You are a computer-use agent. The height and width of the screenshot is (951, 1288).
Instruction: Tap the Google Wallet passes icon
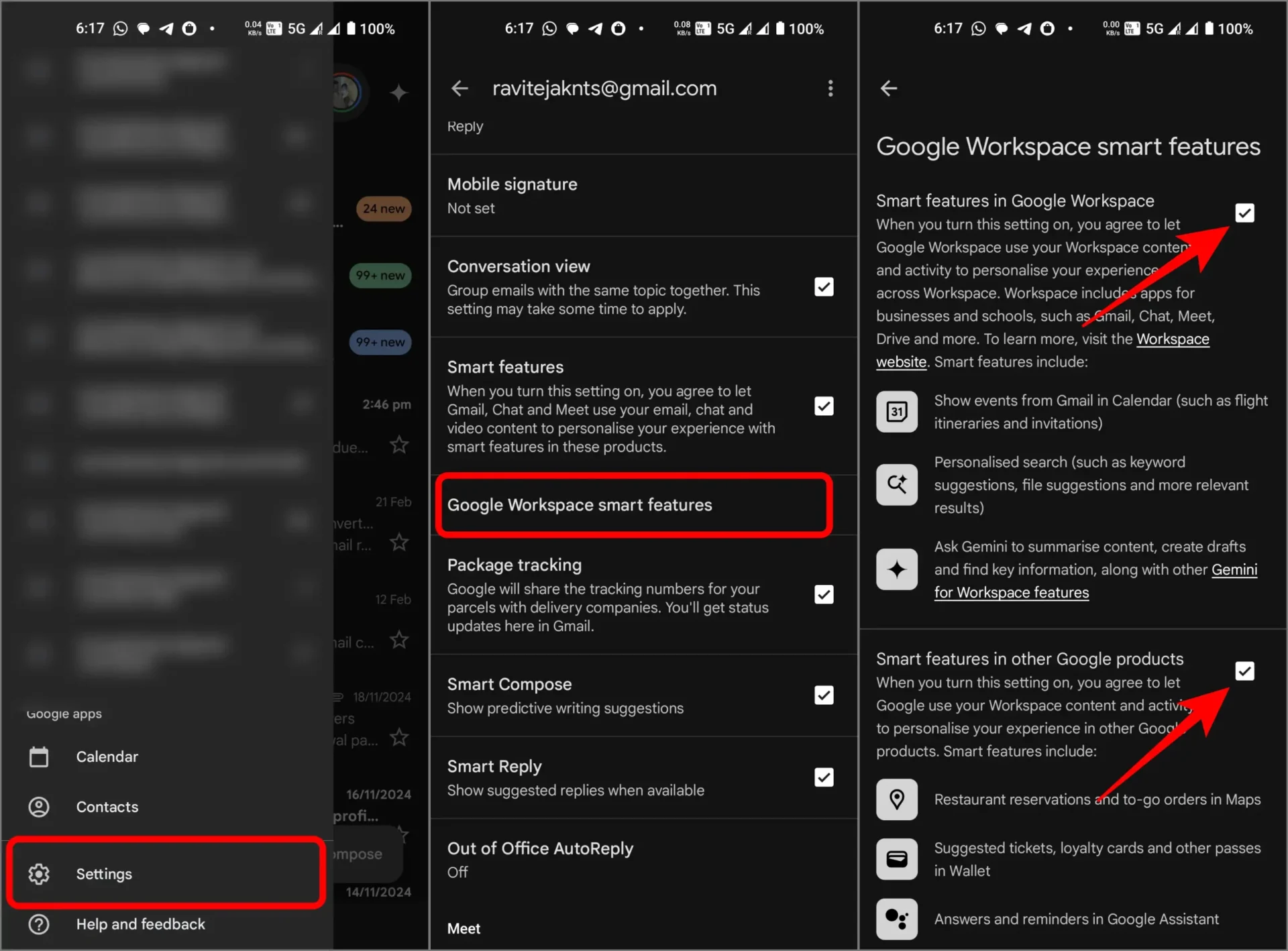coord(896,859)
